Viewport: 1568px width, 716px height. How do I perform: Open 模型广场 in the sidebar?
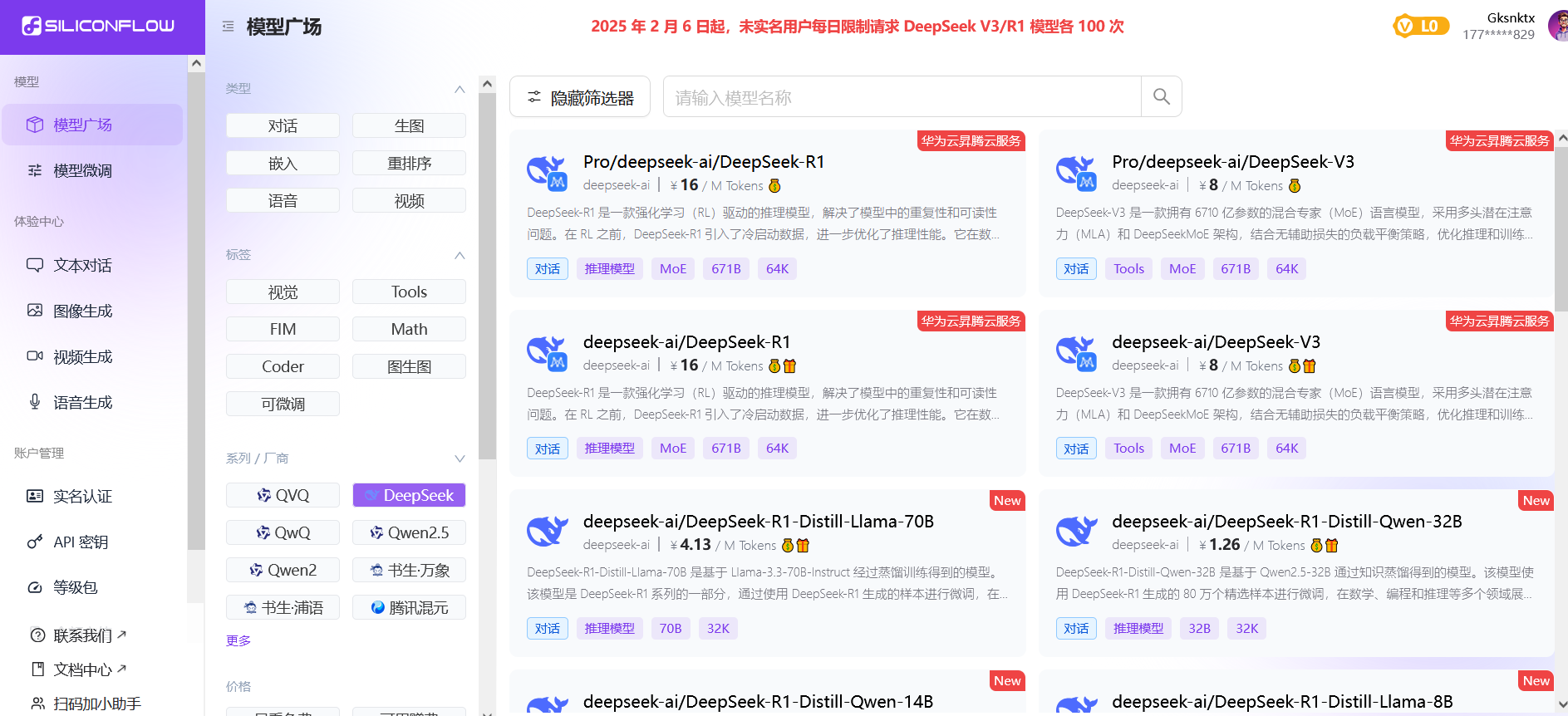92,125
